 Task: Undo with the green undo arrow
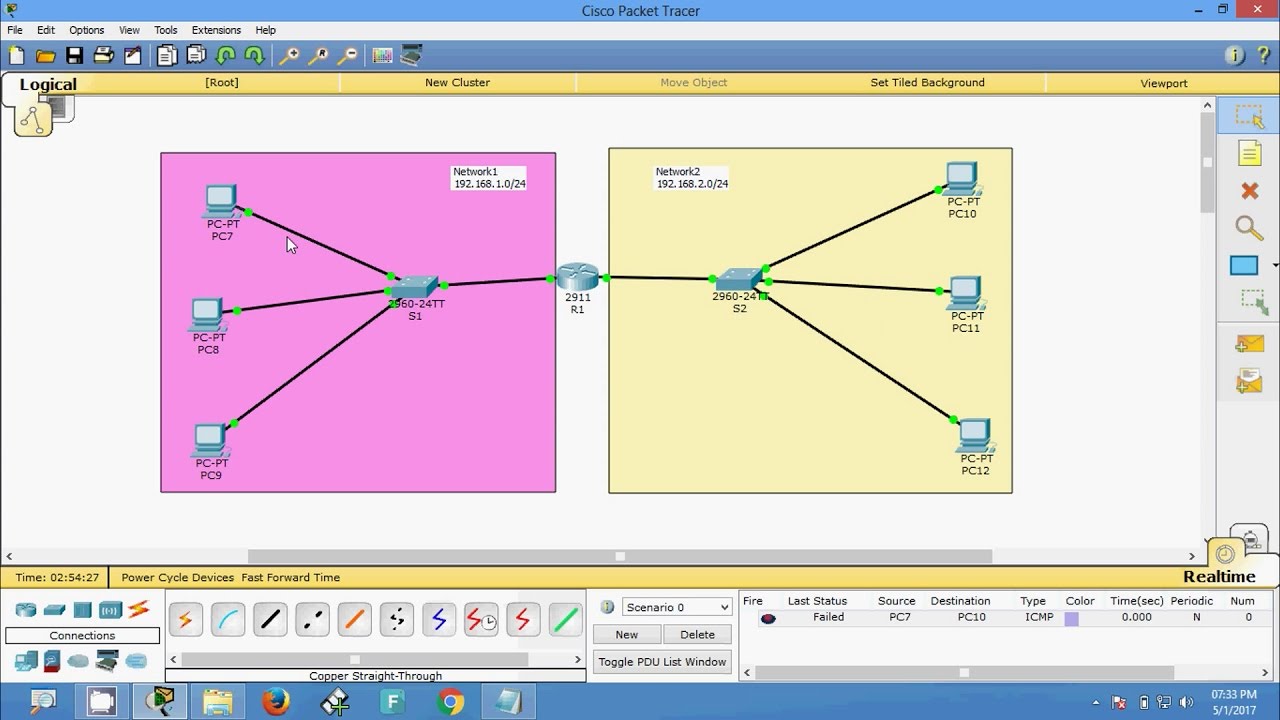(x=226, y=56)
